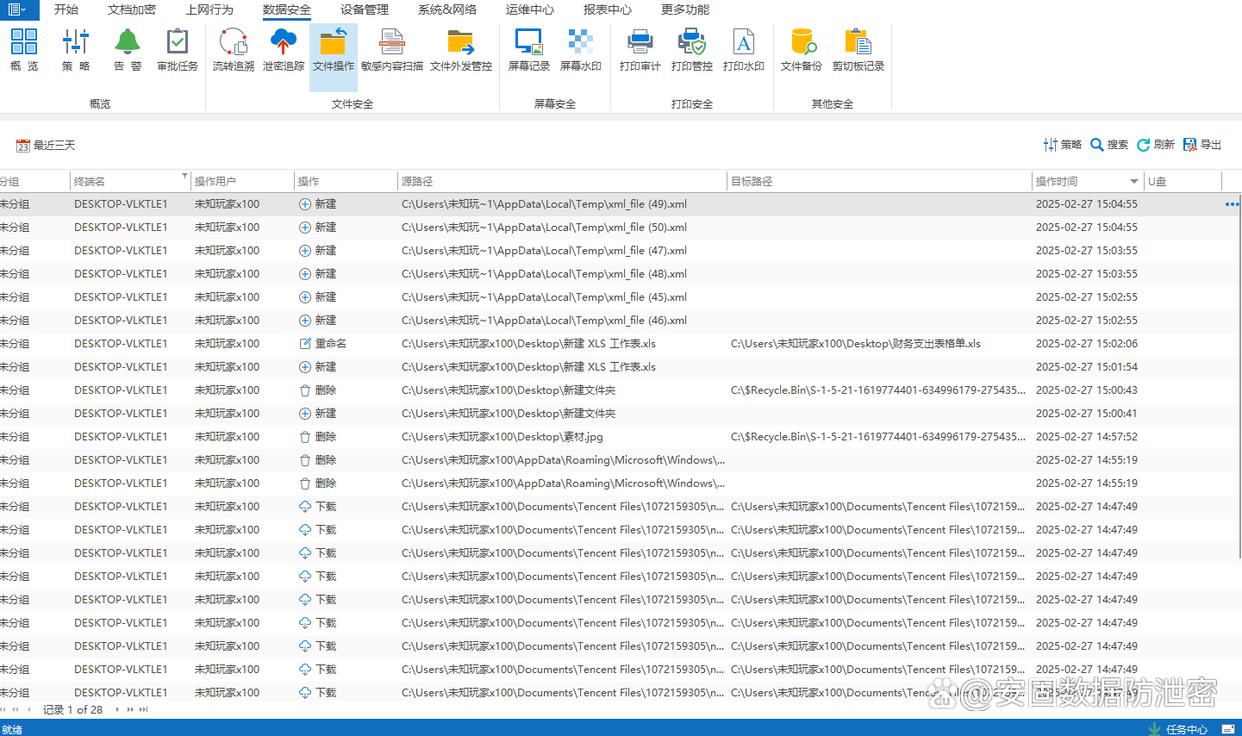Click the 审批任务 approval task icon
The width and height of the screenshot is (1242, 736).
click(177, 50)
